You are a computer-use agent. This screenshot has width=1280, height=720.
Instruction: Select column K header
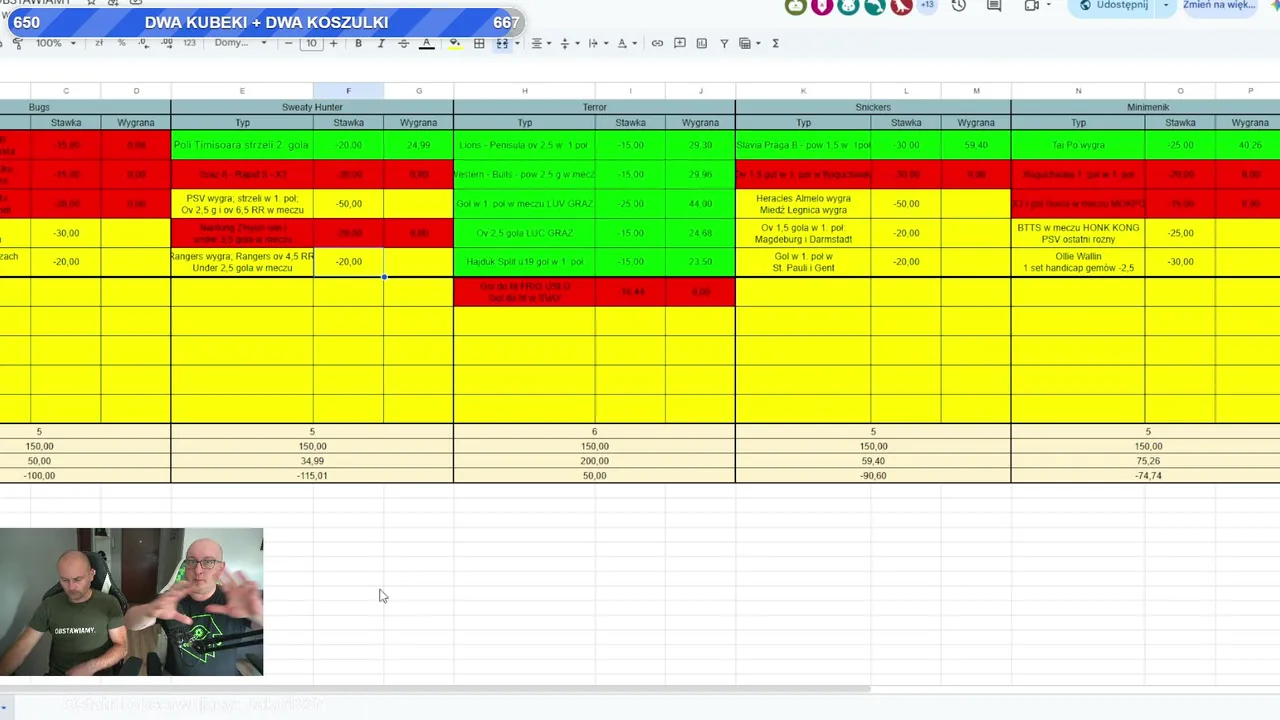click(x=803, y=91)
